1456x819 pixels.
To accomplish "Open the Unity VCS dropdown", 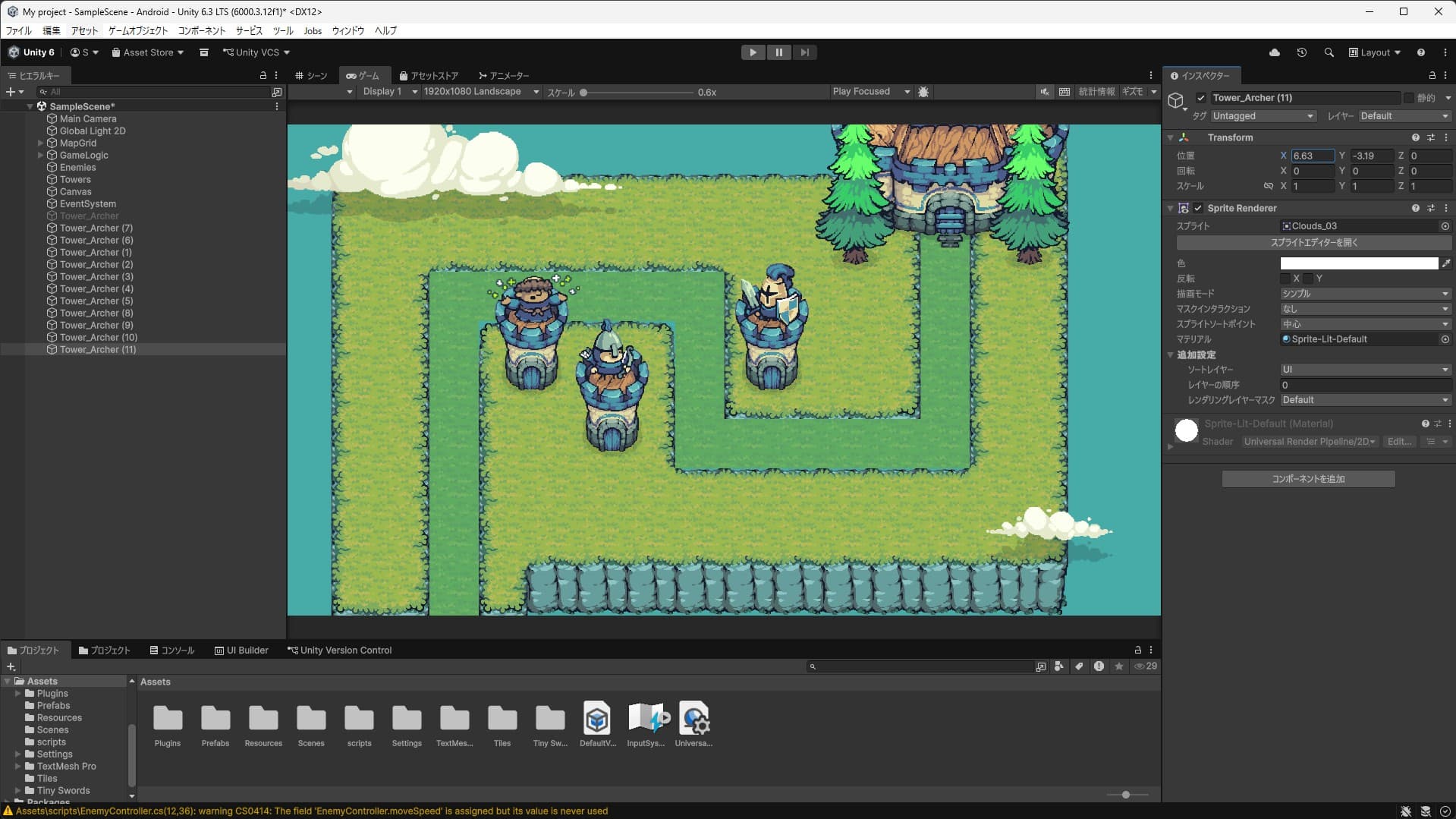I will [256, 52].
